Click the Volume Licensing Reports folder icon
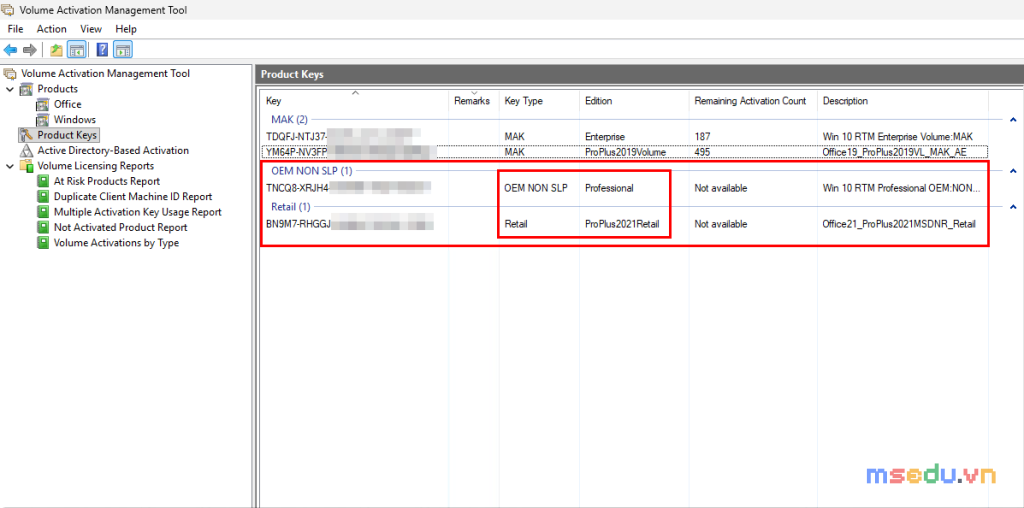The width and height of the screenshot is (1024, 508). coord(26,166)
